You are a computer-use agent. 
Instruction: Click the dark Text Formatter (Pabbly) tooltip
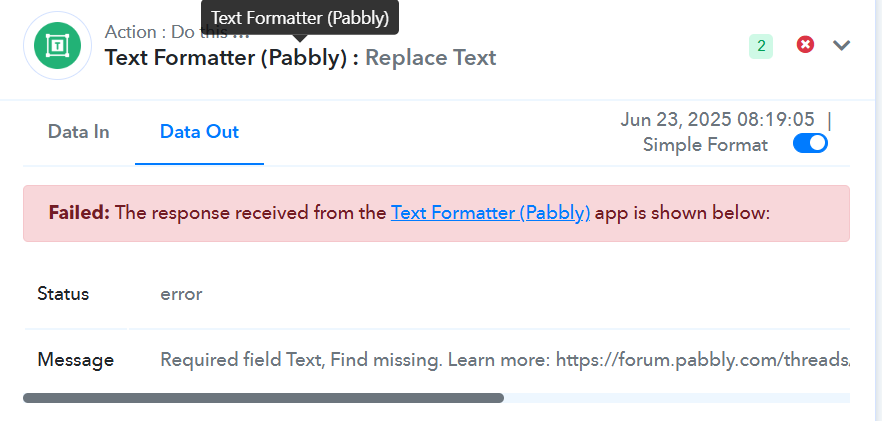click(x=300, y=17)
